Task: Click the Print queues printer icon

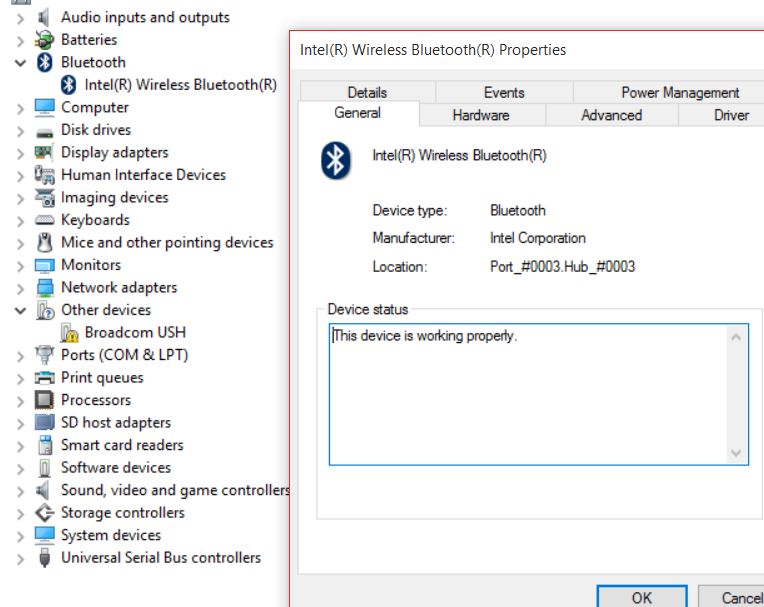Action: pyautogui.click(x=44, y=378)
